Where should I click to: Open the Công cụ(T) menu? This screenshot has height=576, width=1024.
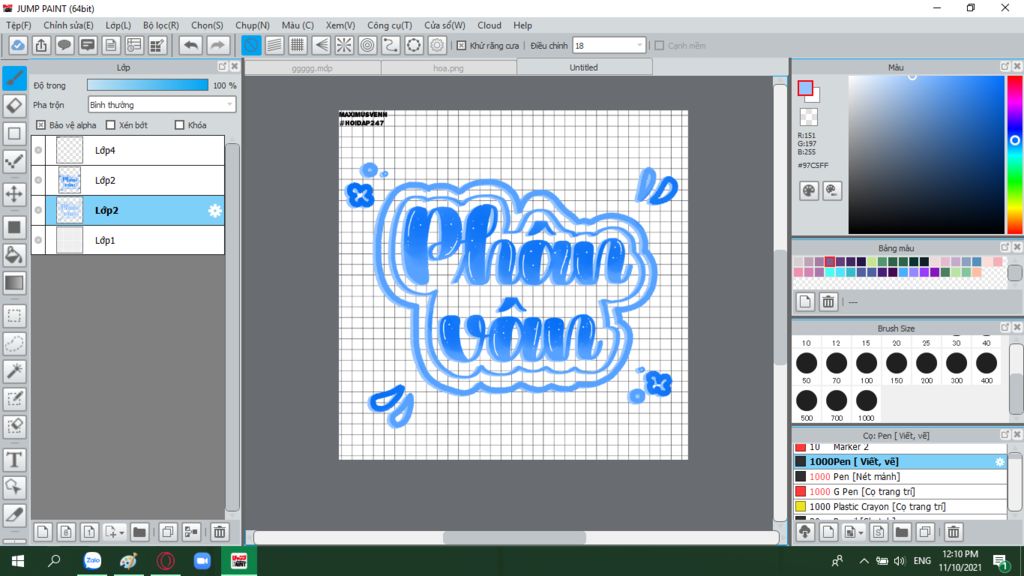389,25
